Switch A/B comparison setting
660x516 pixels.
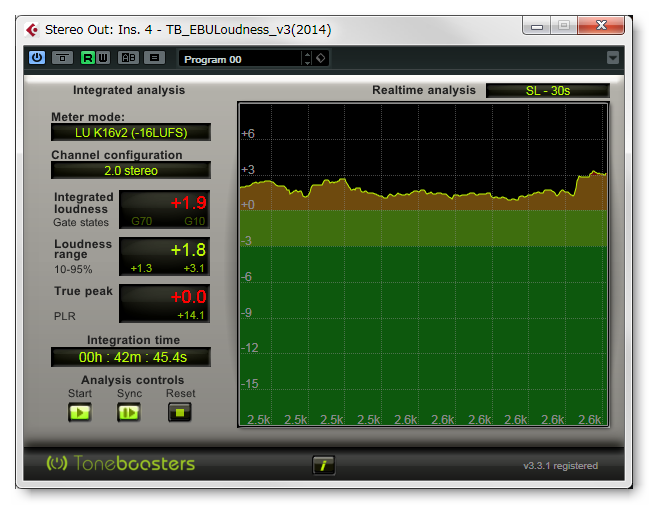(x=128, y=58)
